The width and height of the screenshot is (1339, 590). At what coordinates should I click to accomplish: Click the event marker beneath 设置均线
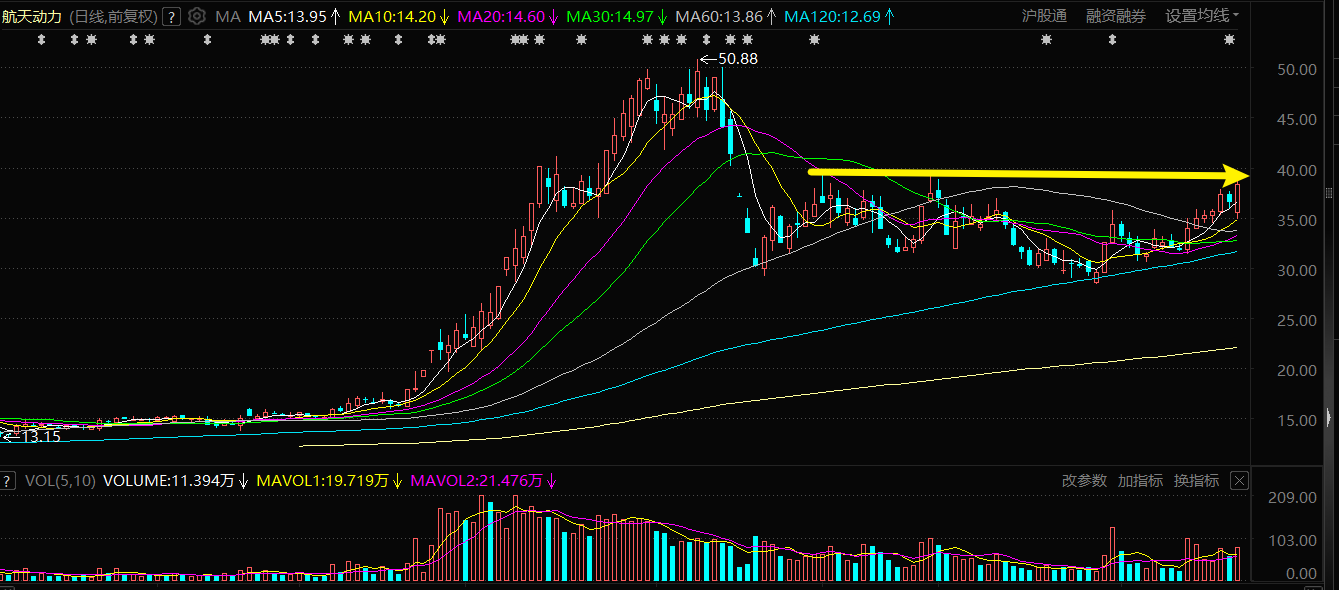tap(1229, 40)
